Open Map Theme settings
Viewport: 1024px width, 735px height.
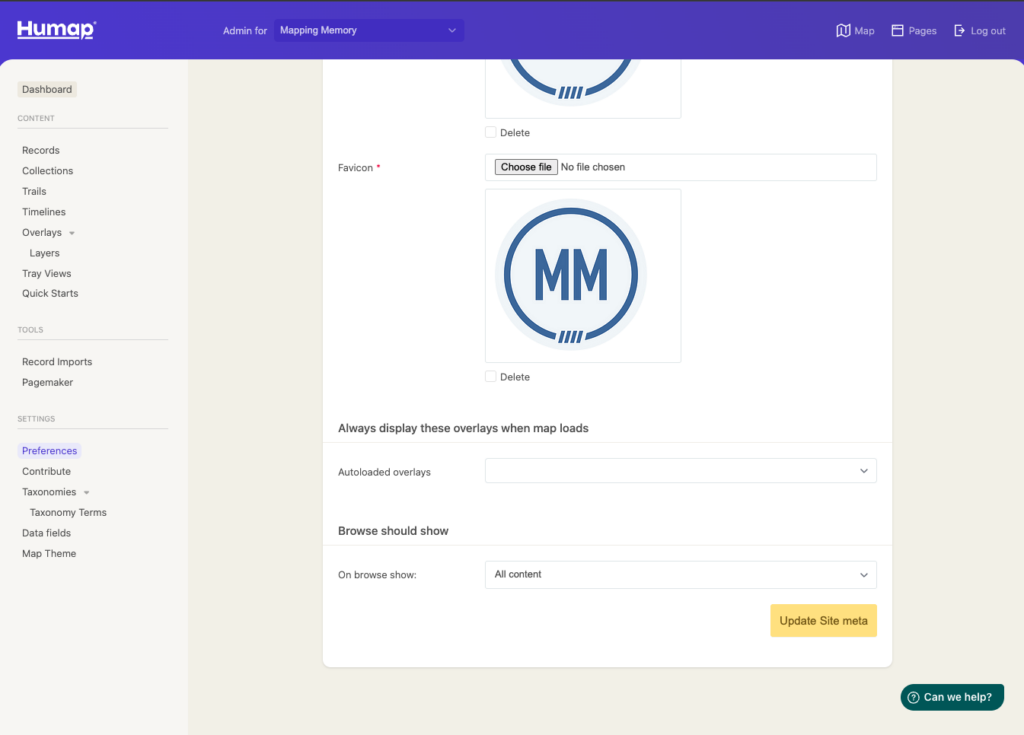click(x=49, y=553)
